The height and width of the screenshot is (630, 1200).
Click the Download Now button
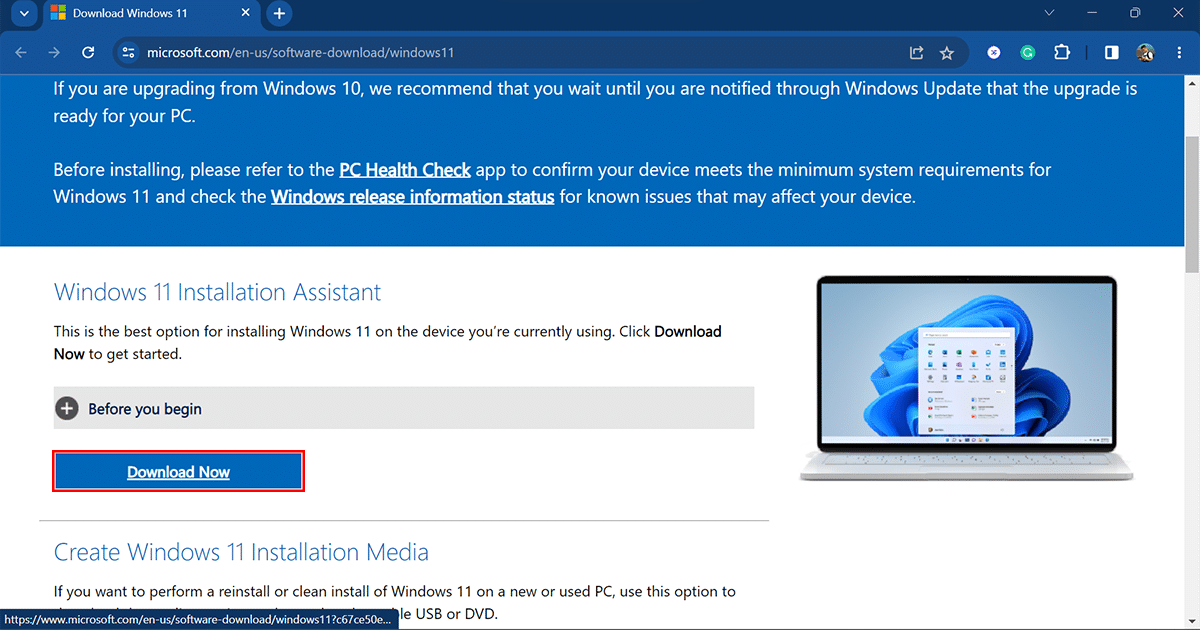point(178,472)
